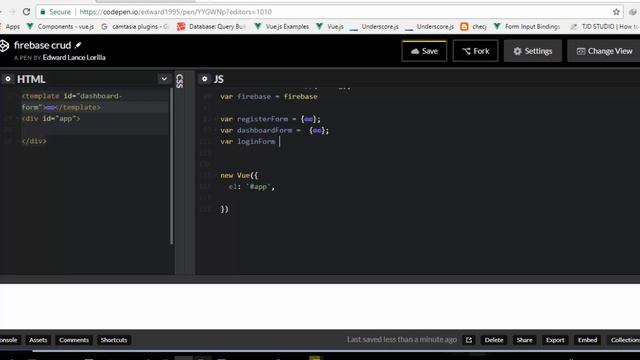Share this pen

coord(524,340)
